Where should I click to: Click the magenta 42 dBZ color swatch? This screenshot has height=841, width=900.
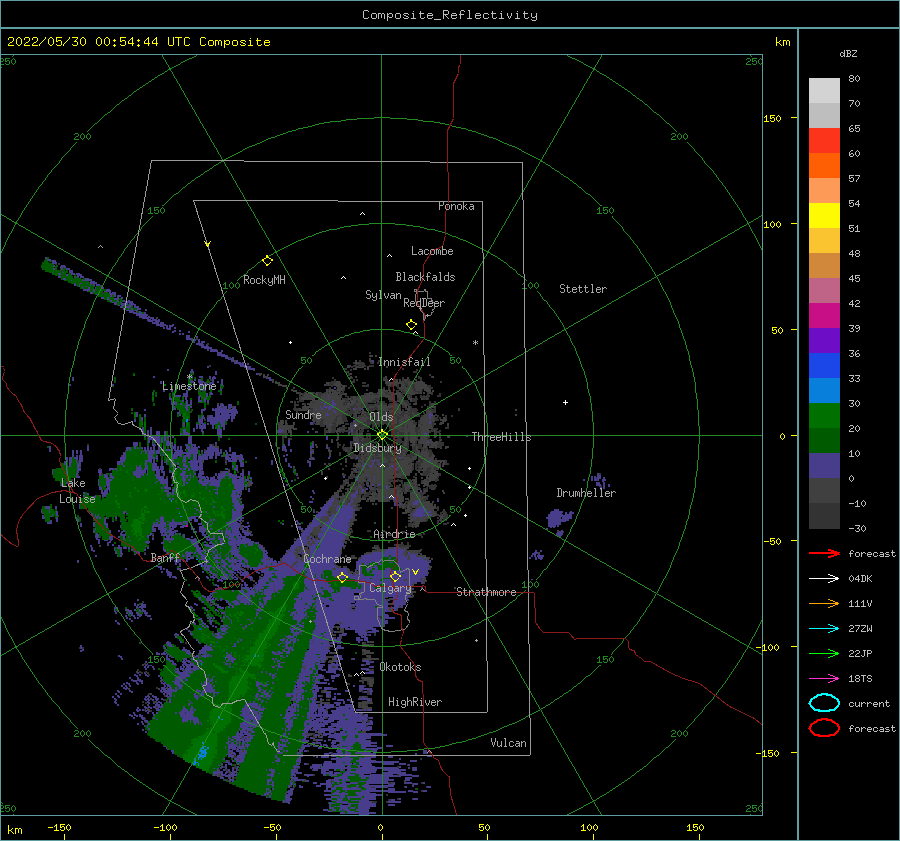[824, 315]
